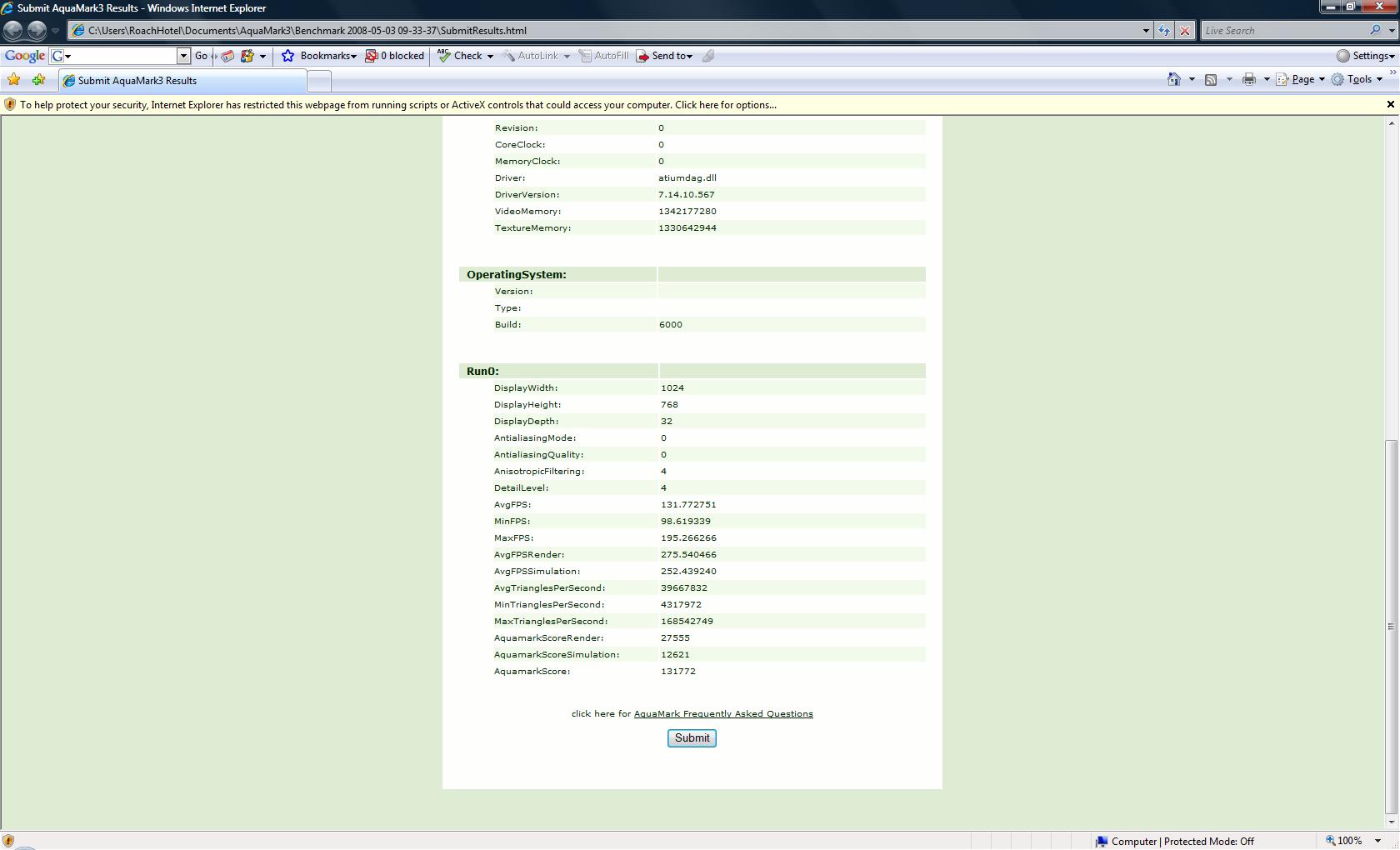Click the Send to red arrow icon
This screenshot has width=1400, height=850.
(x=642, y=56)
